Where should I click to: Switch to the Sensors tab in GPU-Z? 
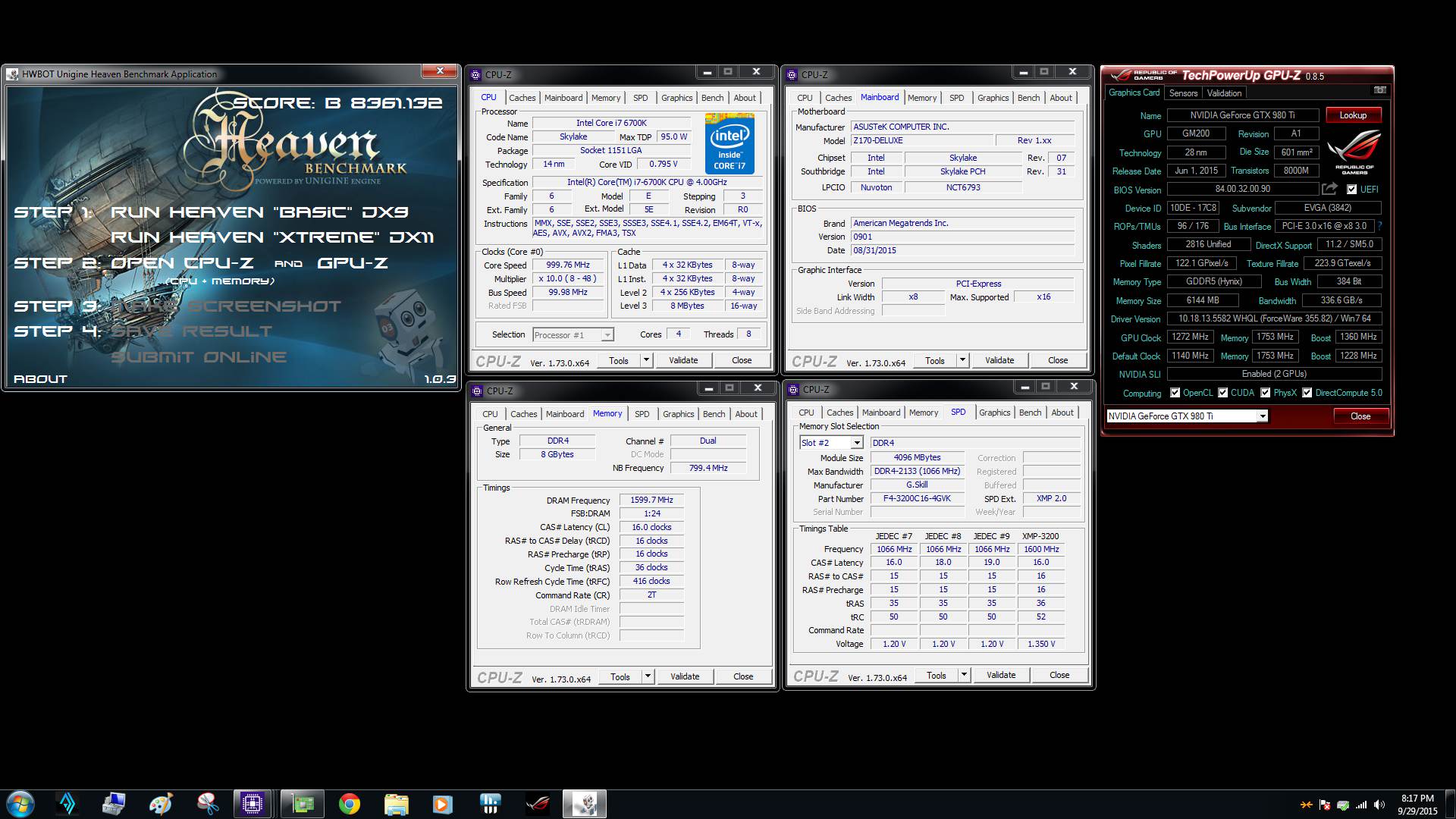click(x=1183, y=93)
